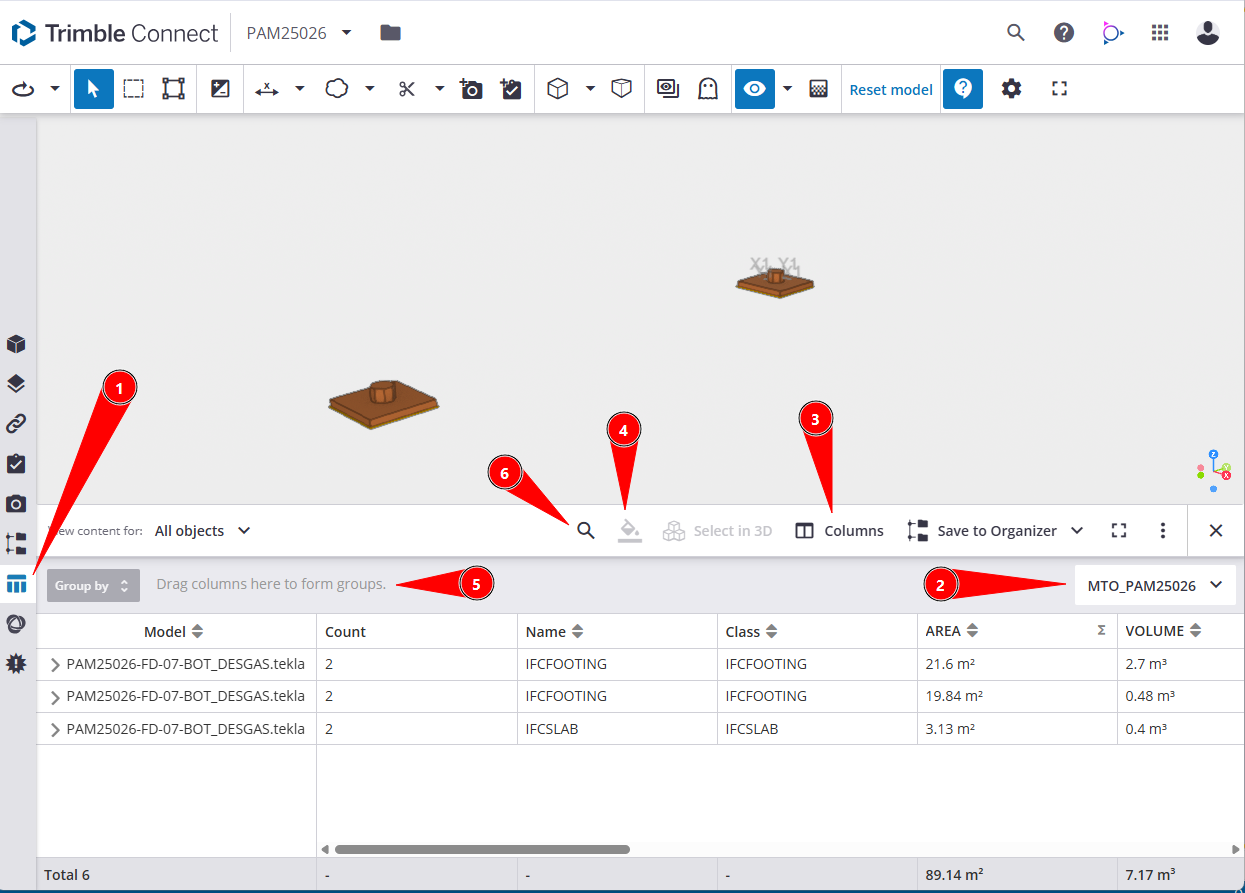
Task: Open the ToDo checklist in the sidebar
Action: [x=16, y=464]
